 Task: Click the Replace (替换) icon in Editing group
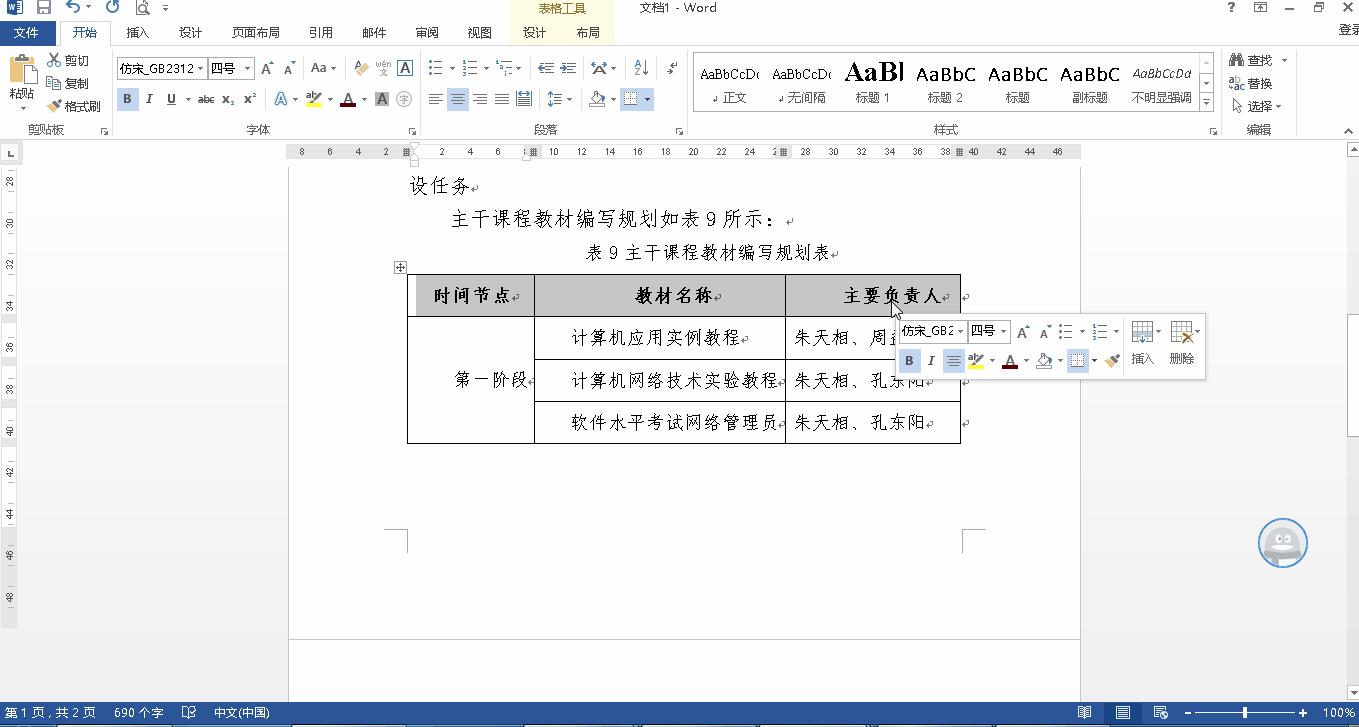point(1241,83)
